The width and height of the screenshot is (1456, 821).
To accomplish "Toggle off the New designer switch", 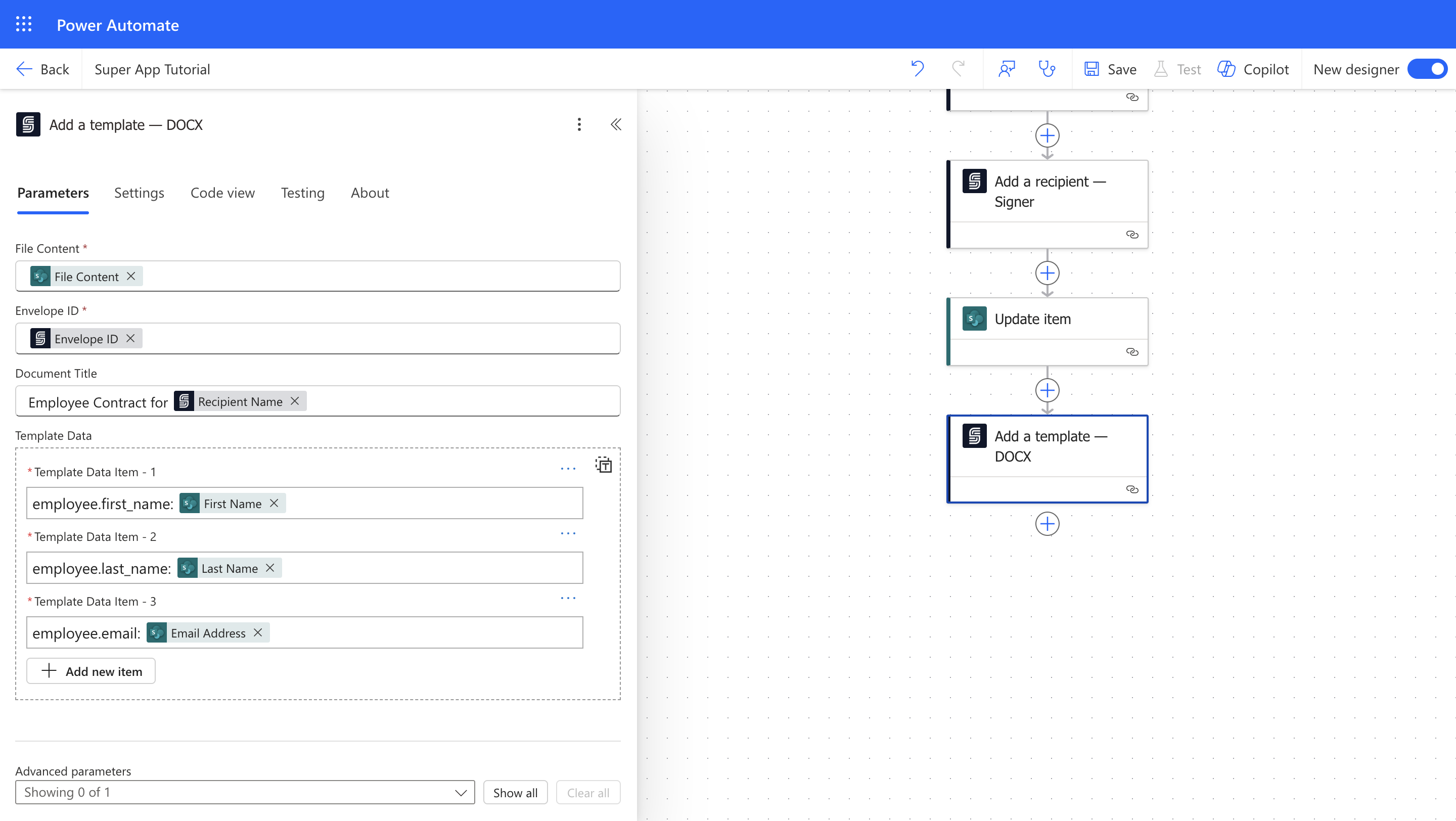I will (x=1428, y=69).
